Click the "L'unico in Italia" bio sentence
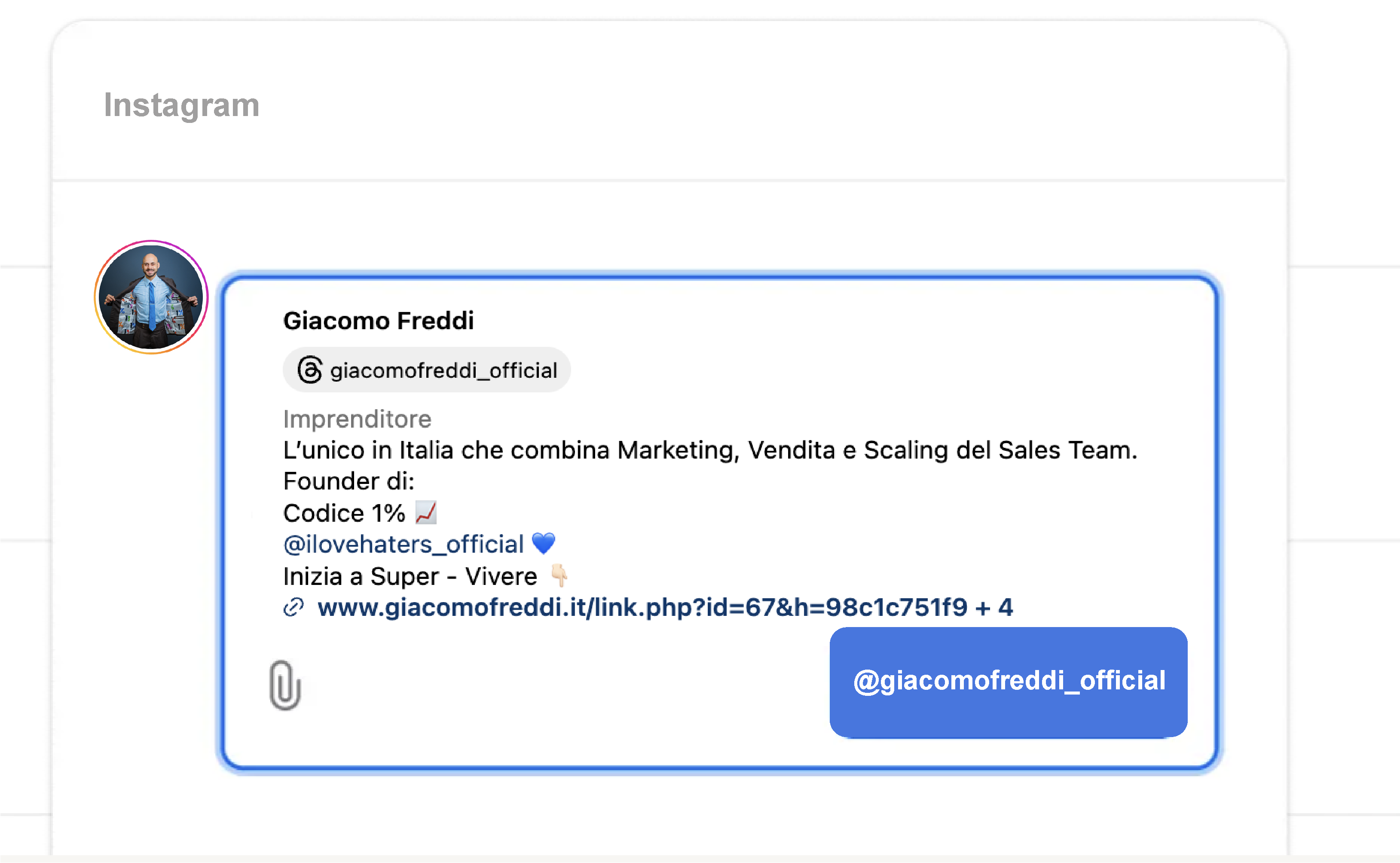The image size is (1400, 863). 710,450
